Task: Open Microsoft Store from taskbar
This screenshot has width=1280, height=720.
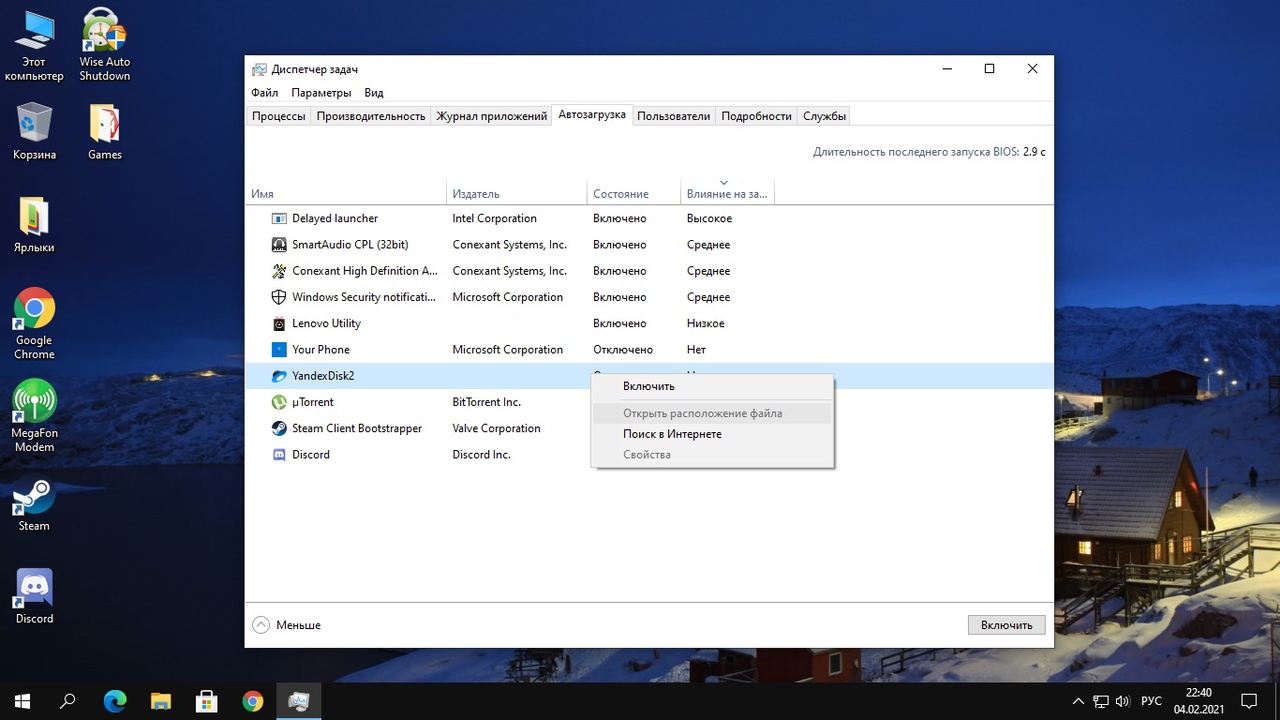Action: coord(207,701)
